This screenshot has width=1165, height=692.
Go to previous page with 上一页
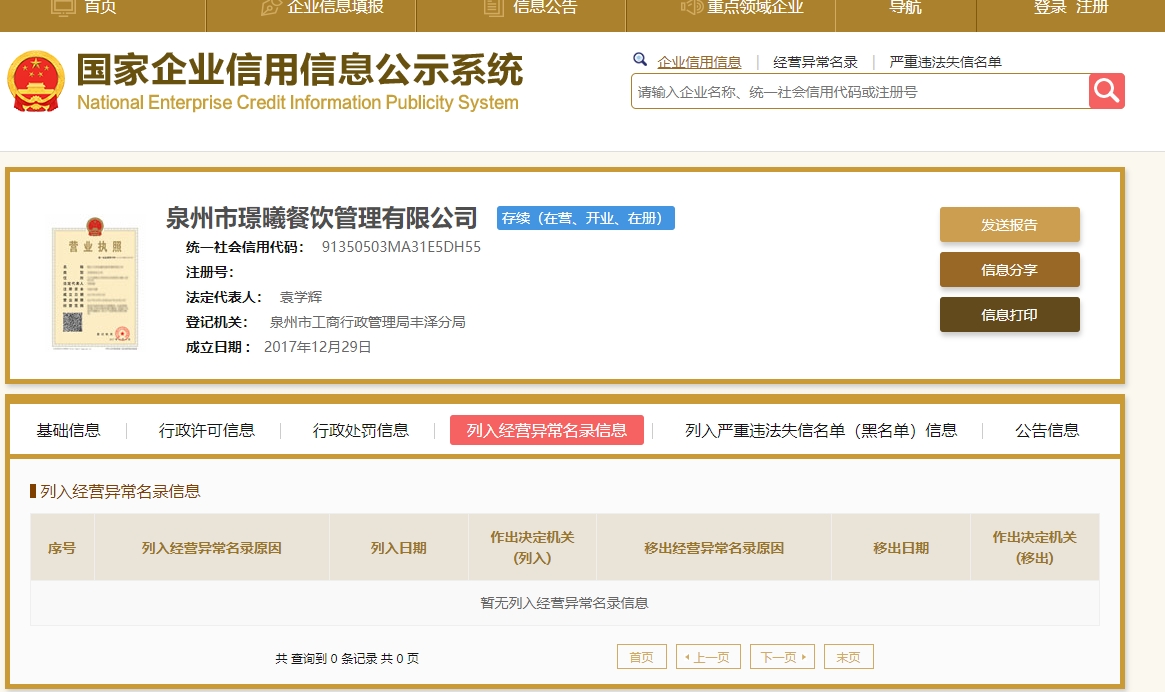(x=708, y=657)
